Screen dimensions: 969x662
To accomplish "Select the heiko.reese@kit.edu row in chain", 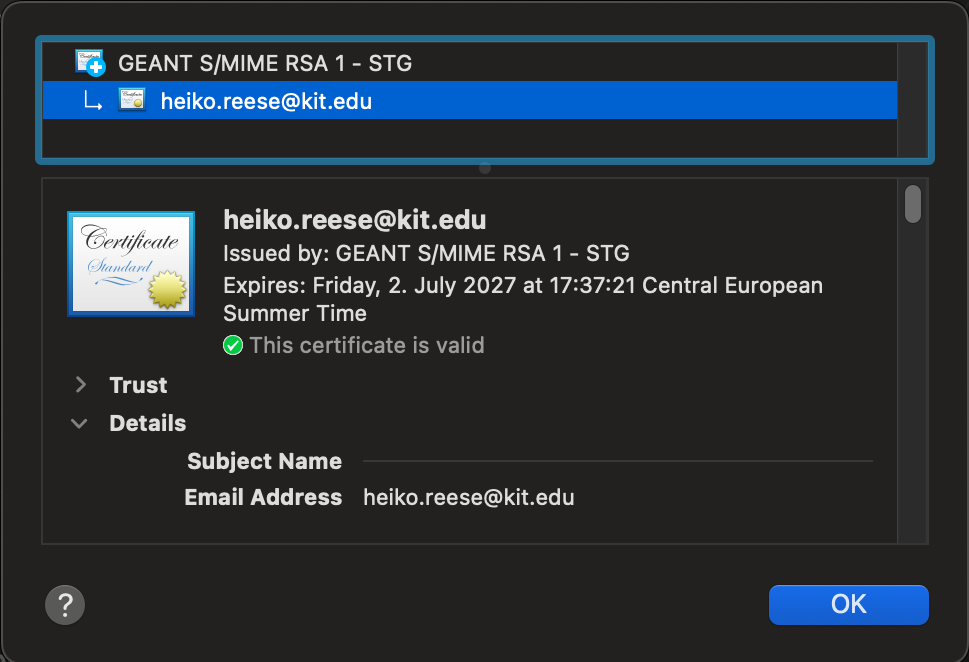I will point(470,100).
